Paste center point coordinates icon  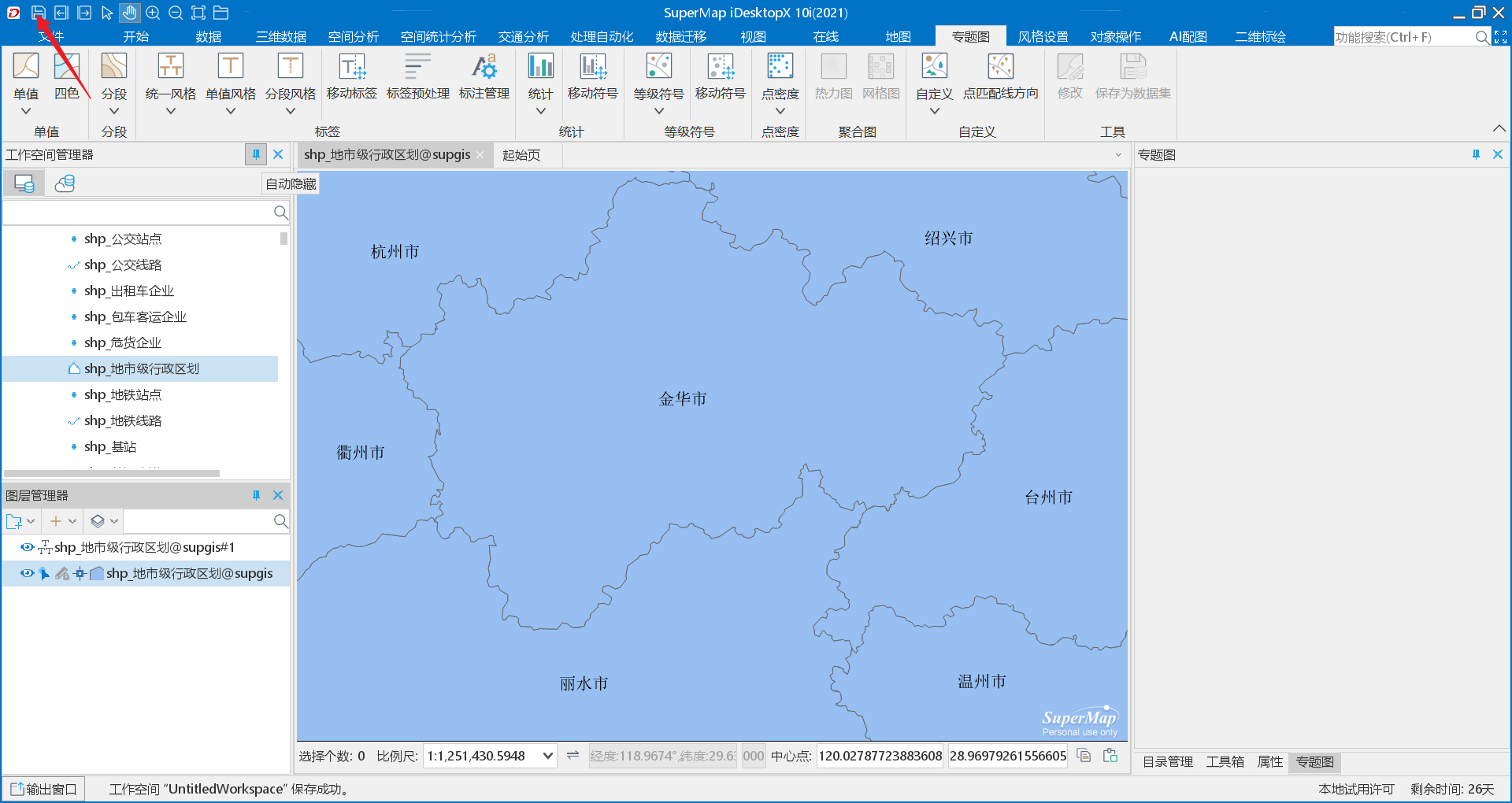(x=1110, y=756)
